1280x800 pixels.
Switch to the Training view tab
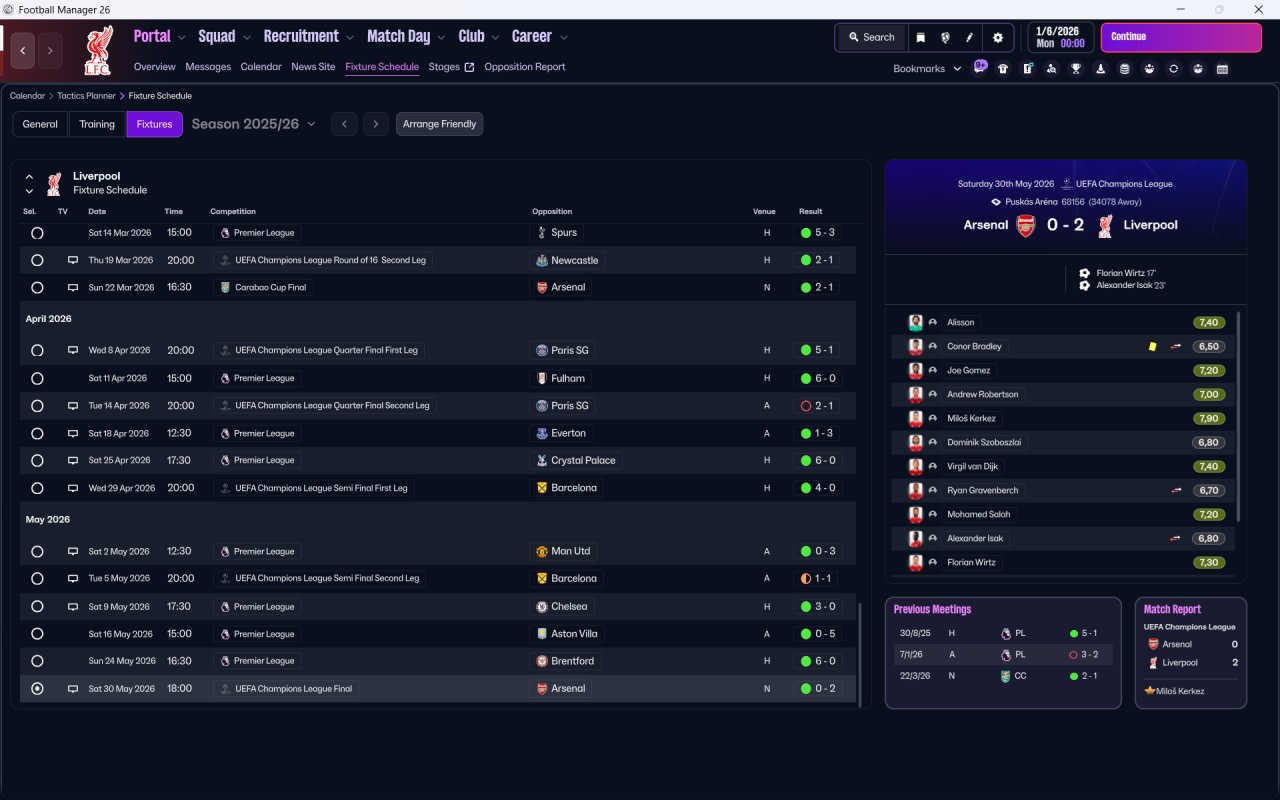click(97, 124)
